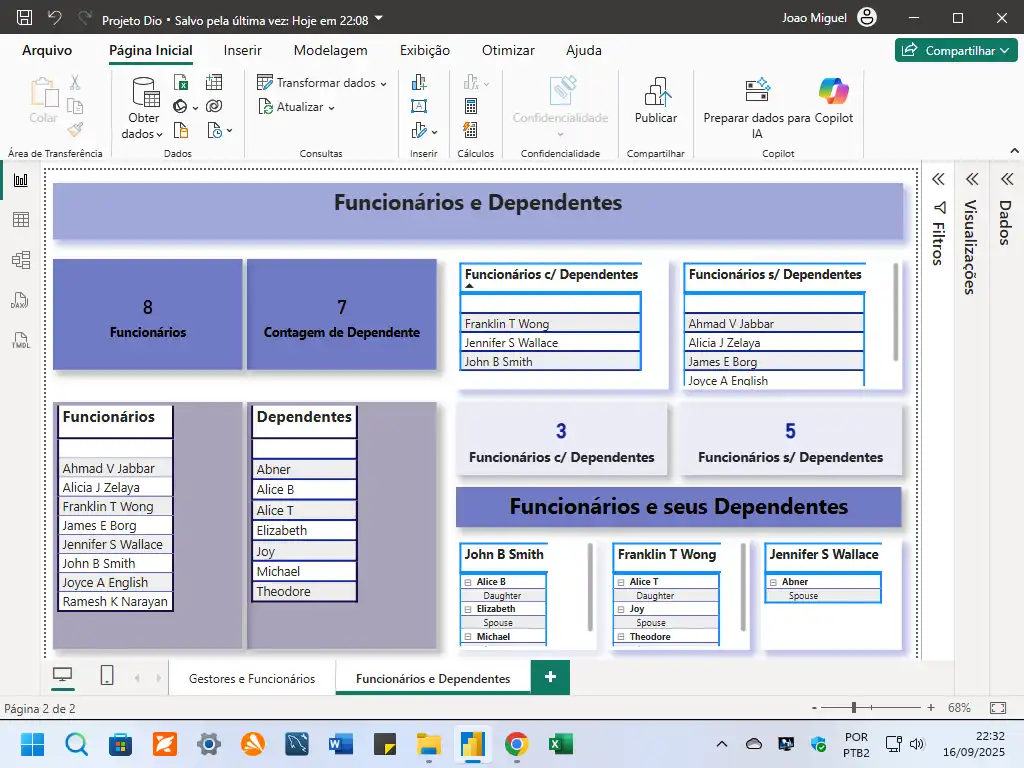Open Windows Start menu
The width and height of the screenshot is (1024, 768).
(32, 744)
